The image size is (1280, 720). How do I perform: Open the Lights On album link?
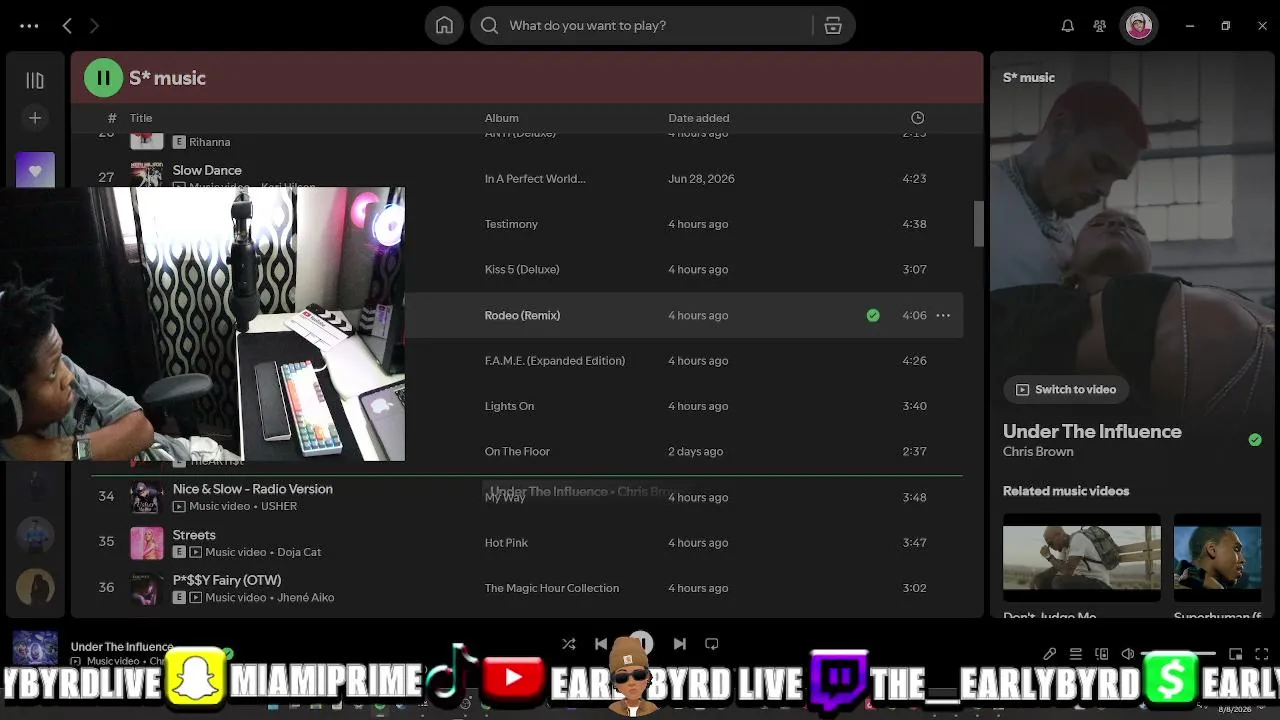click(509, 406)
